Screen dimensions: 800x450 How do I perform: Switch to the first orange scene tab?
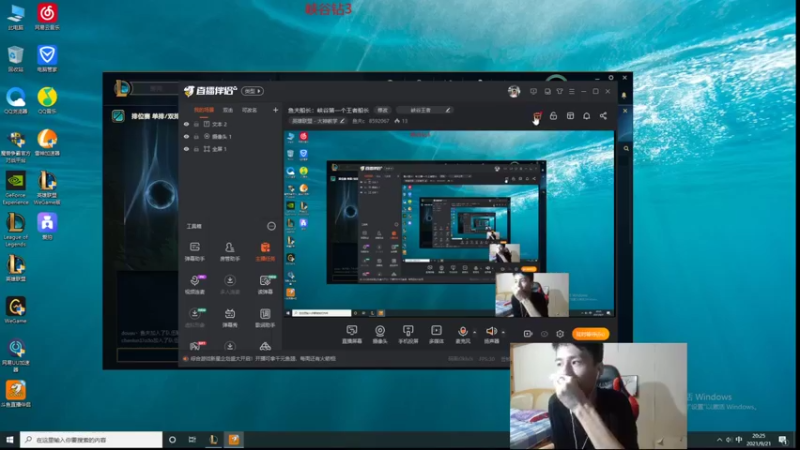pyautogui.click(x=204, y=110)
